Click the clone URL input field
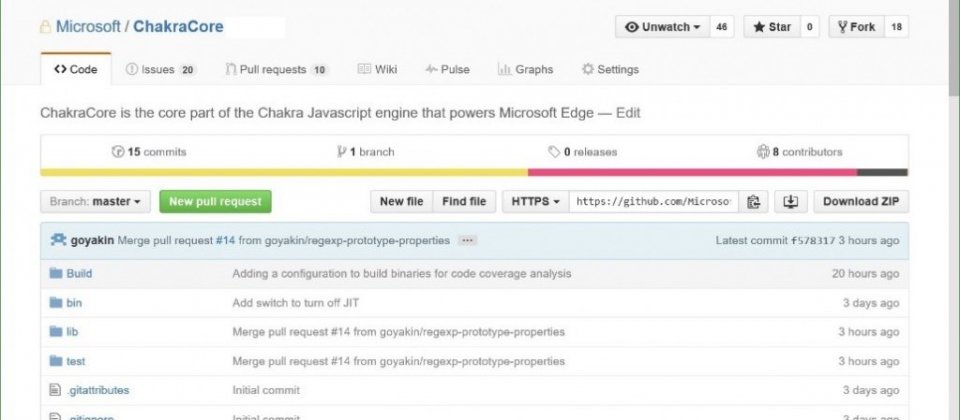The height and width of the screenshot is (420, 960). [x=653, y=201]
